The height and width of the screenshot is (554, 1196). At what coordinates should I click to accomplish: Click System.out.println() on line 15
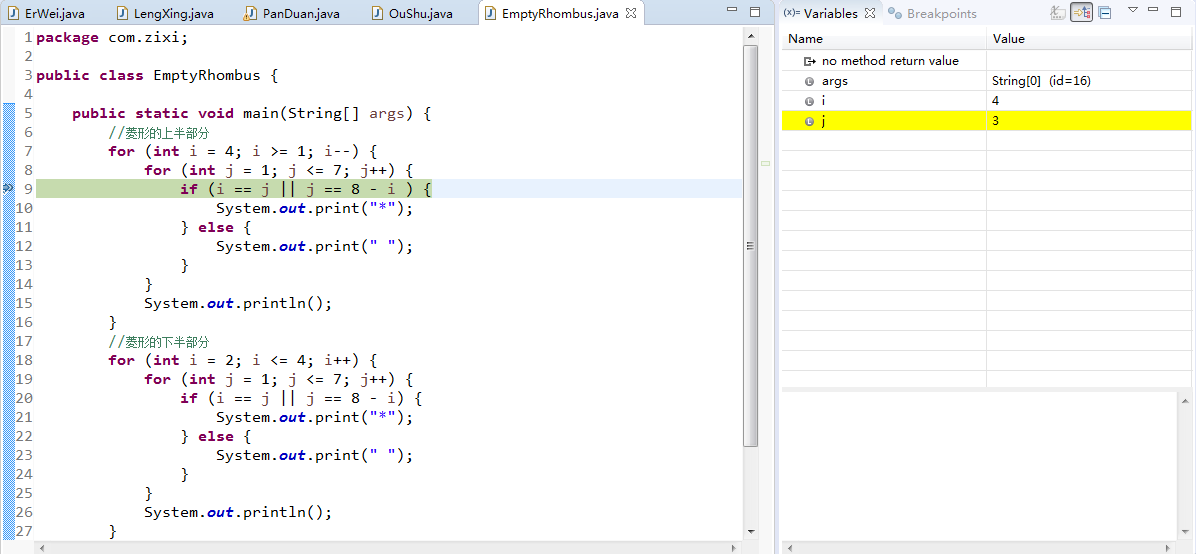[238, 303]
